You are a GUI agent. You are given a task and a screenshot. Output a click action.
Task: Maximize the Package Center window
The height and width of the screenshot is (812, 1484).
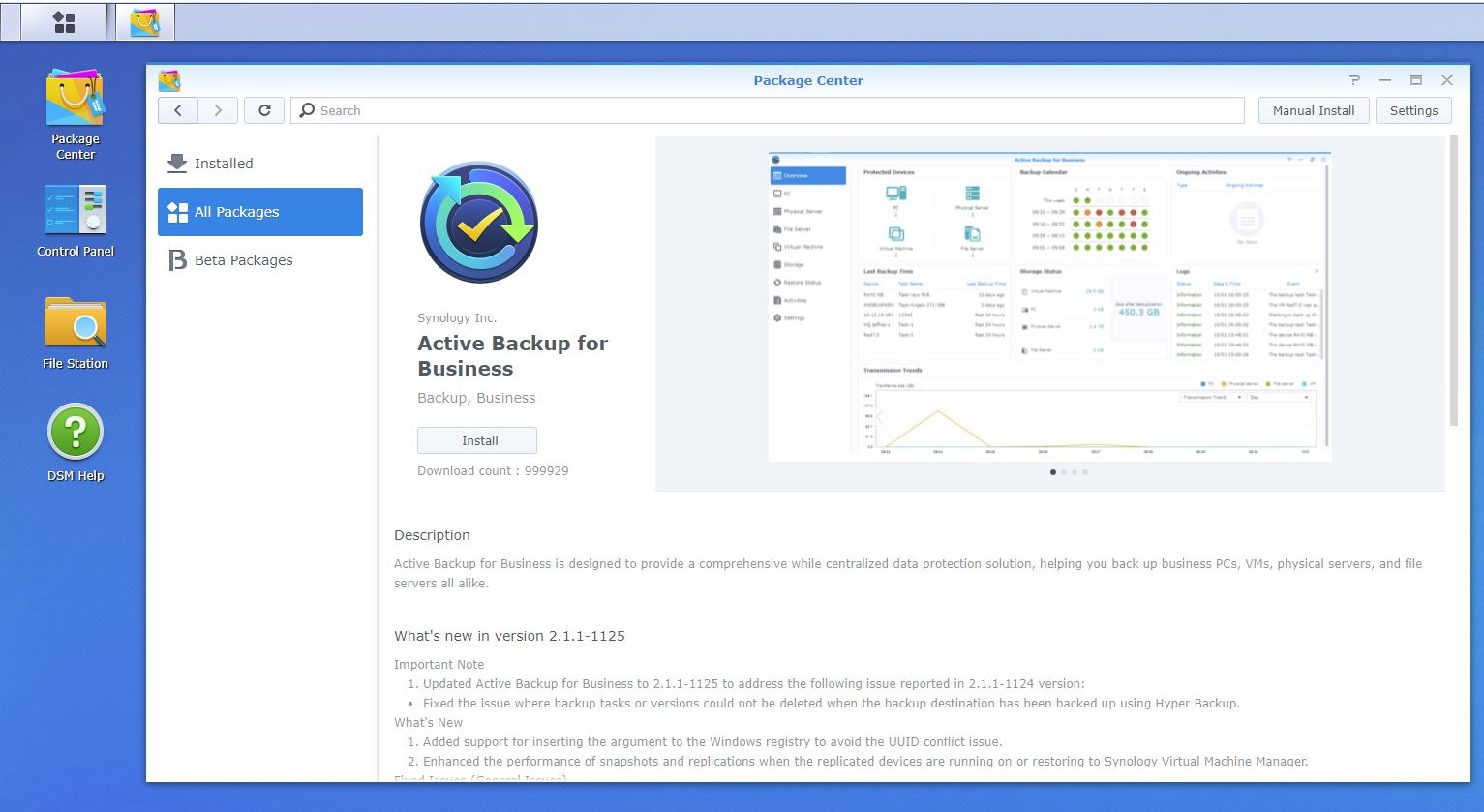pos(1416,80)
